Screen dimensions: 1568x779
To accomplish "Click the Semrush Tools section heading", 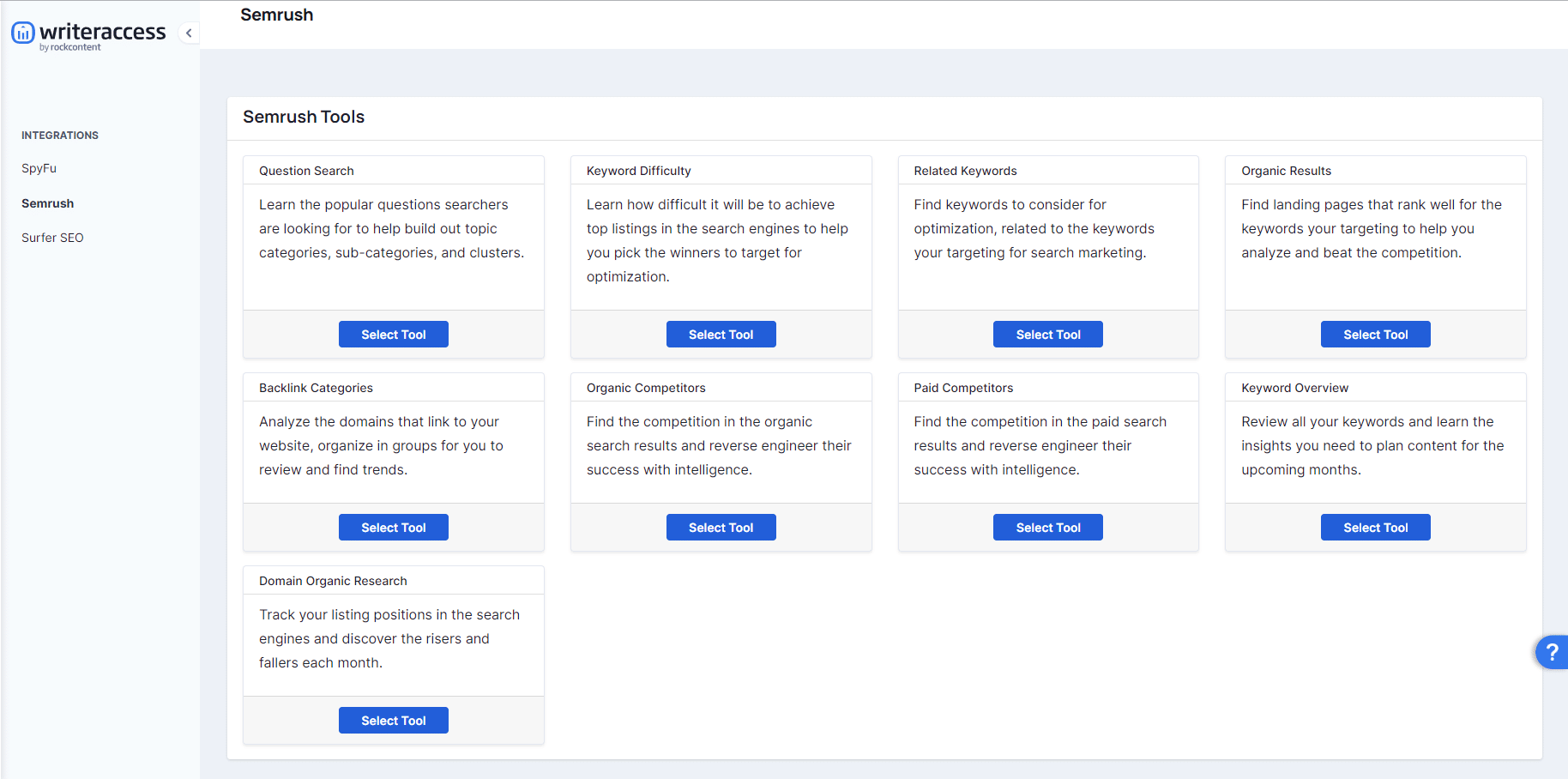I will coord(304,117).
